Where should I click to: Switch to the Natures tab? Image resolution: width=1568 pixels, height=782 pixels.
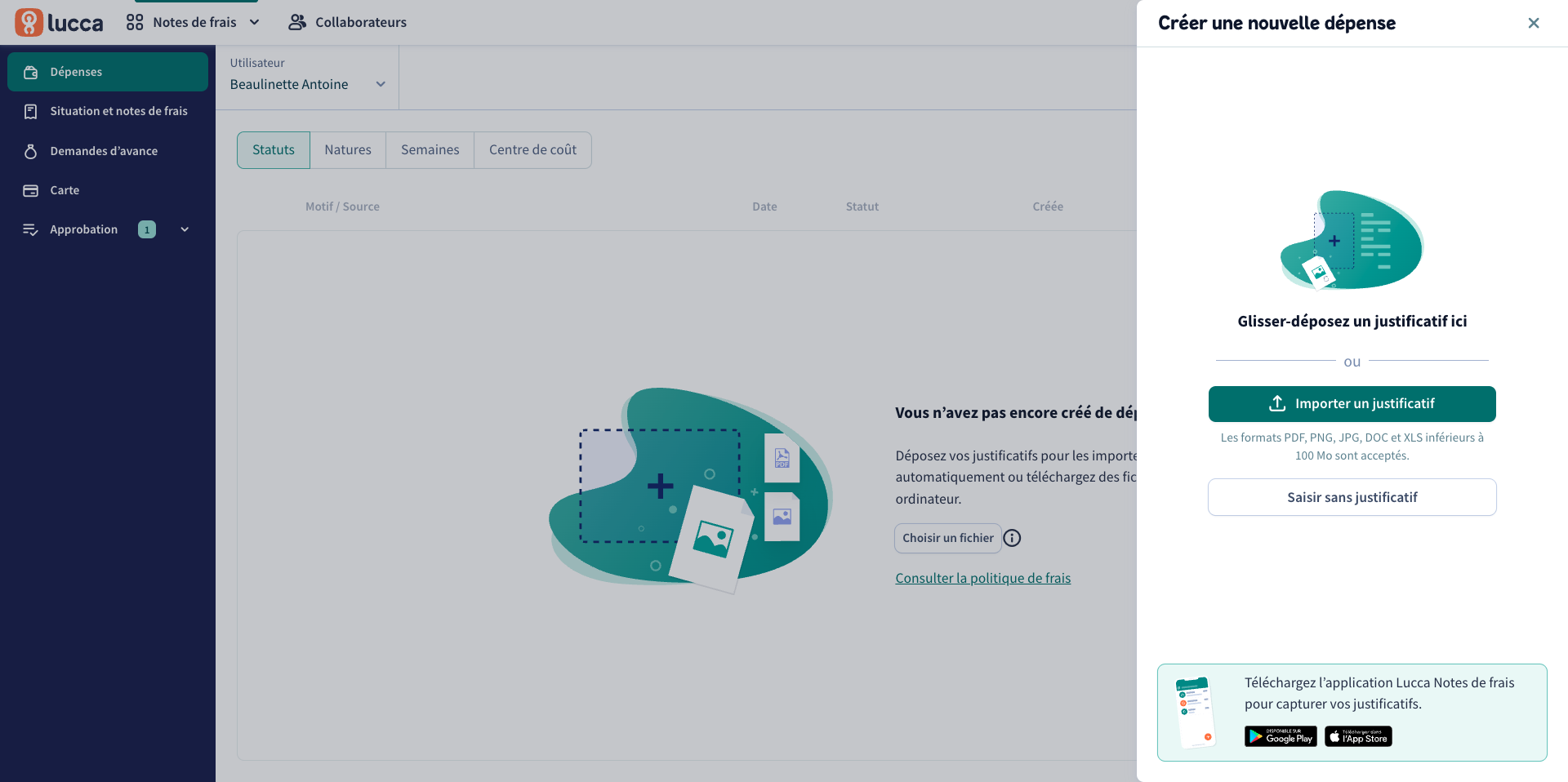tap(348, 150)
